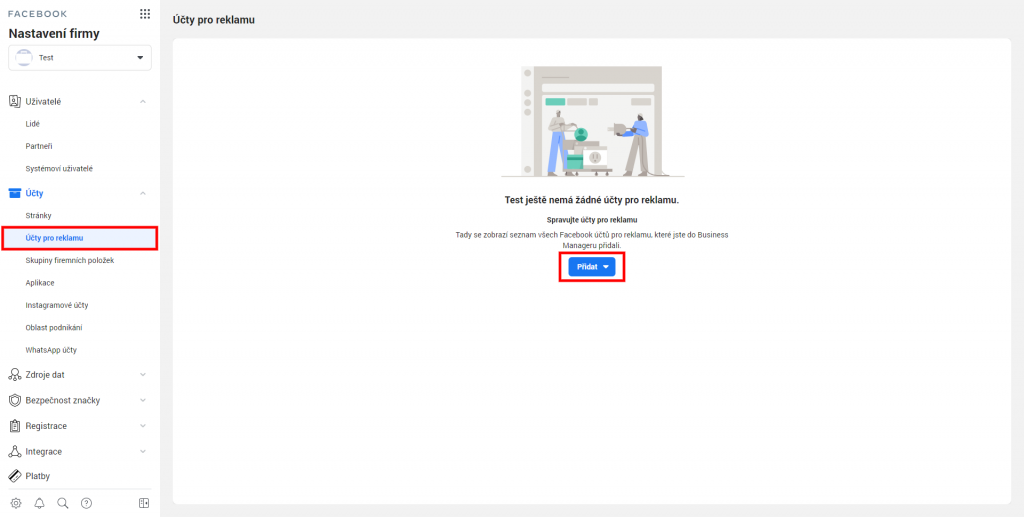Open the Test business account dropdown
This screenshot has height=517, width=1024.
80,58
